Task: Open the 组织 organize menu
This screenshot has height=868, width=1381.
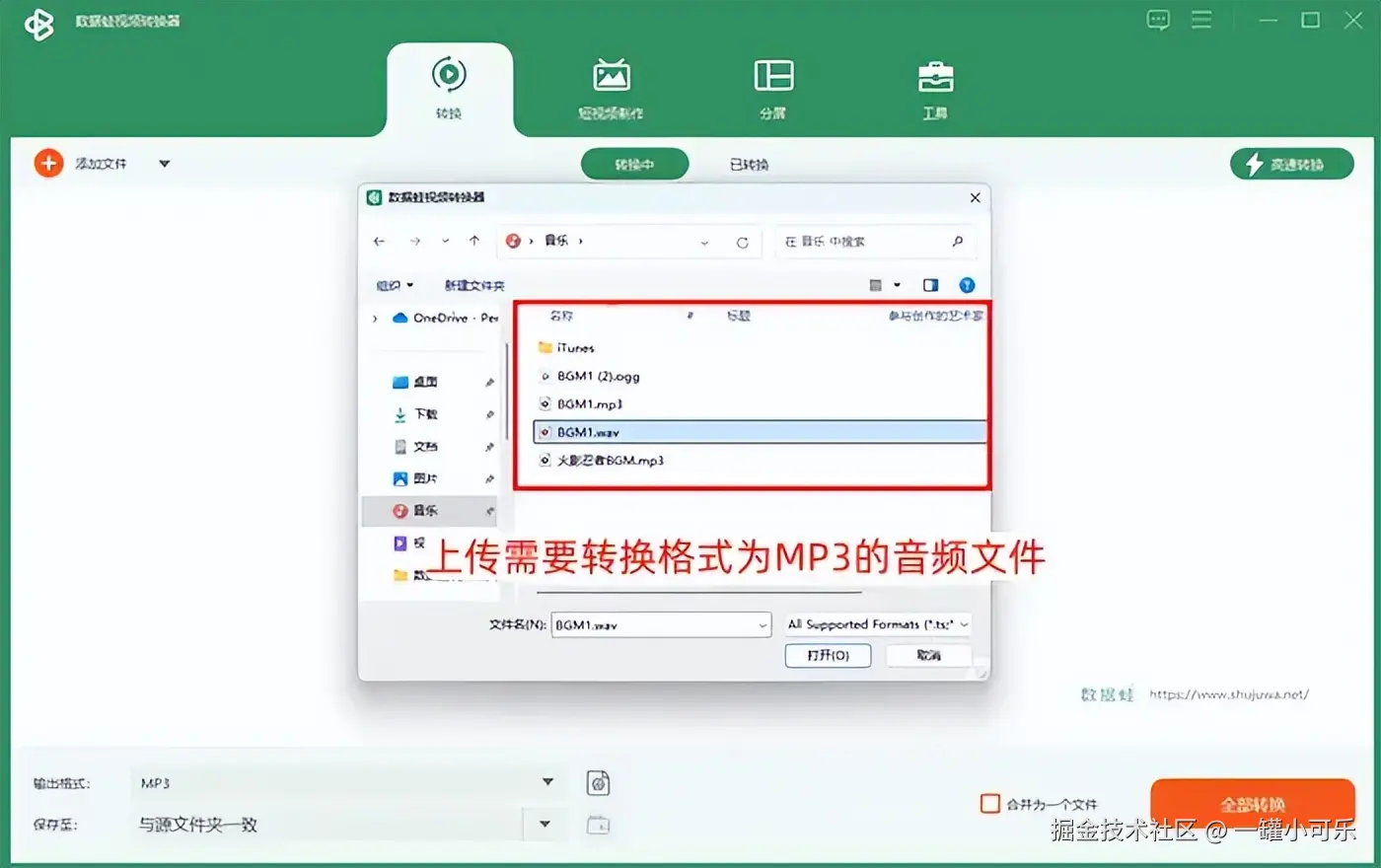Action: (x=394, y=285)
